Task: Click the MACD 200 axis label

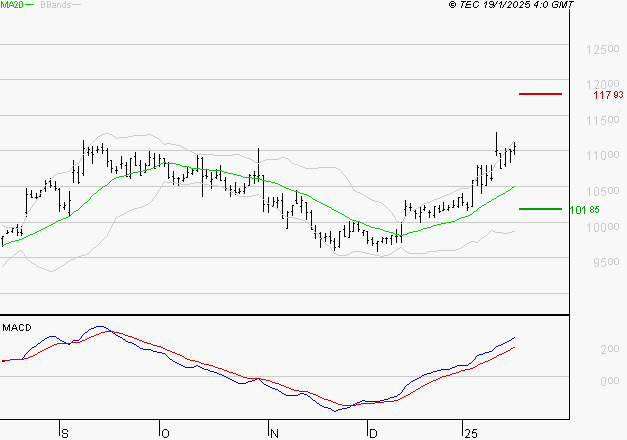Action: (610, 349)
